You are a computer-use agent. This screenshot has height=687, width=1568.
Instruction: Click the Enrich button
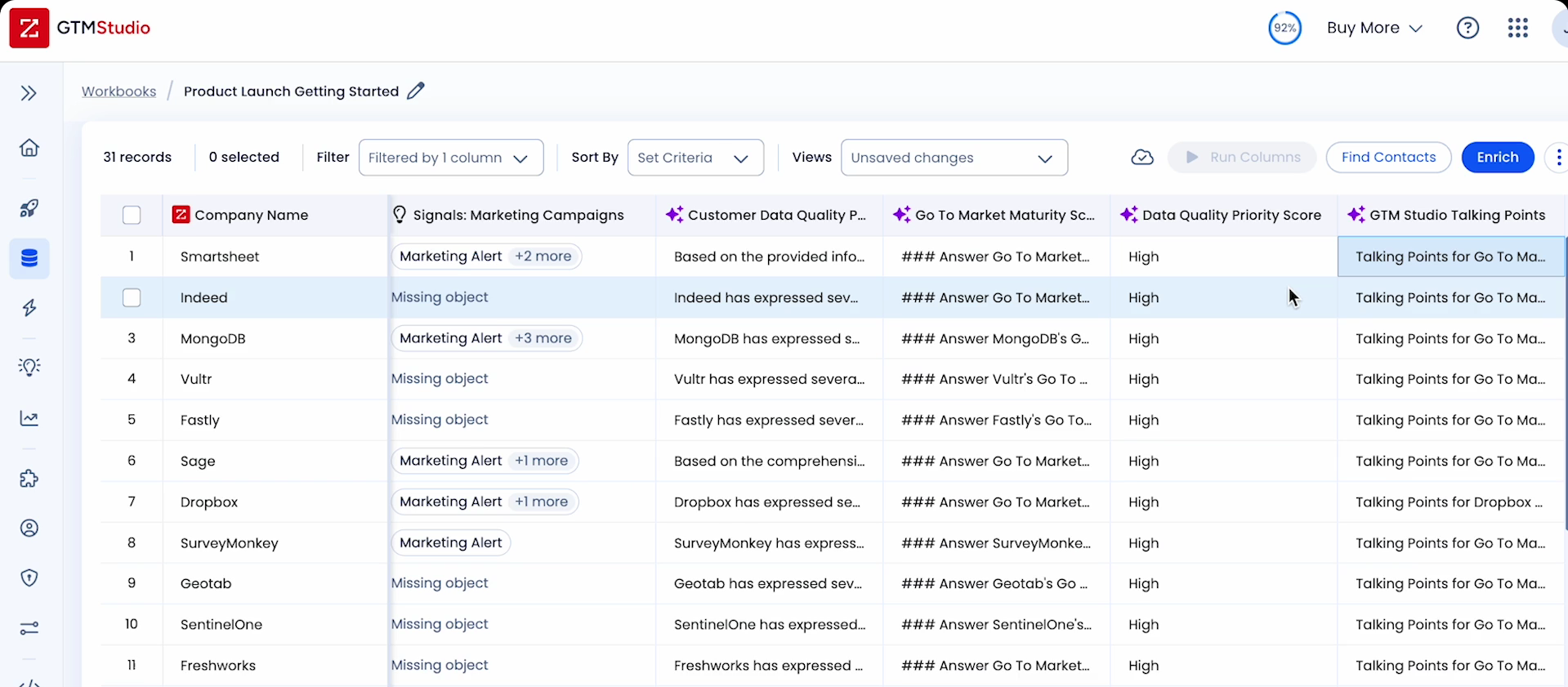pos(1497,157)
